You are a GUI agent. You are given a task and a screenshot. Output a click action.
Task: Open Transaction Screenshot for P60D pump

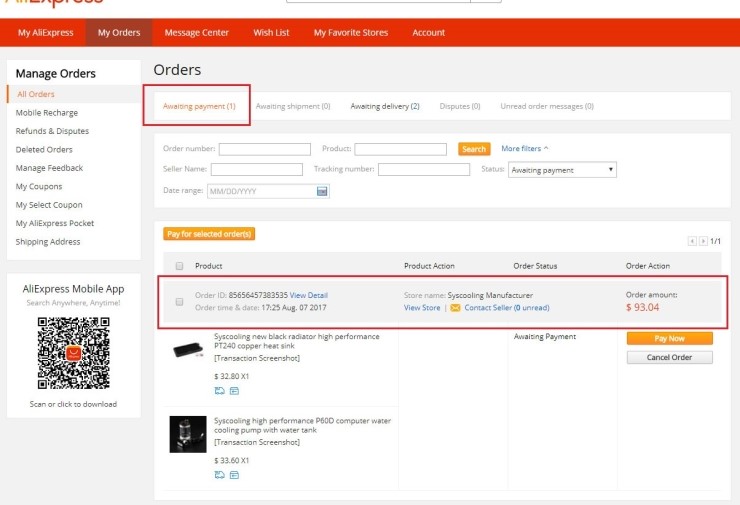[x=257, y=442]
